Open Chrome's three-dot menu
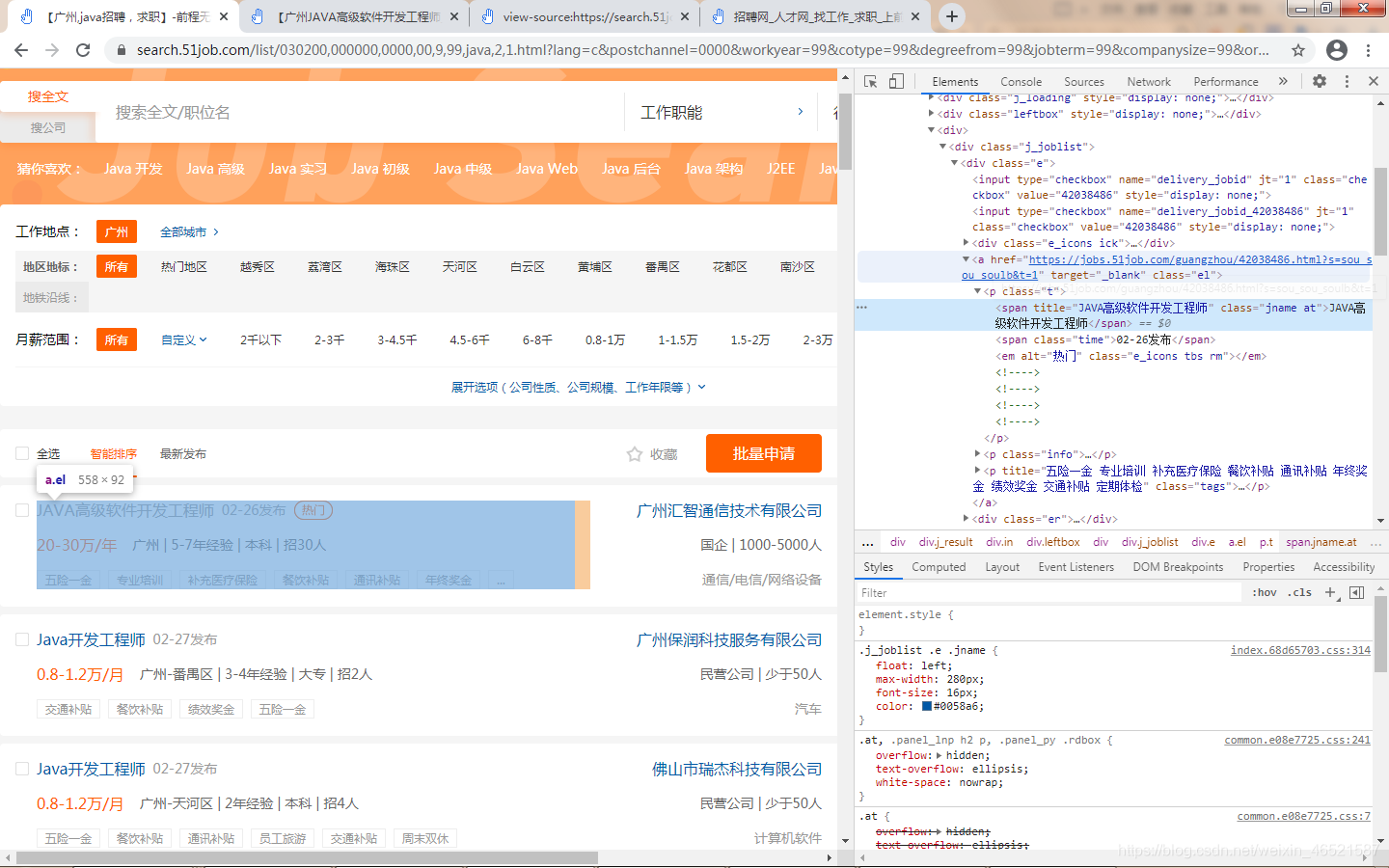Viewport: 1389px width, 868px height. coord(1369,50)
